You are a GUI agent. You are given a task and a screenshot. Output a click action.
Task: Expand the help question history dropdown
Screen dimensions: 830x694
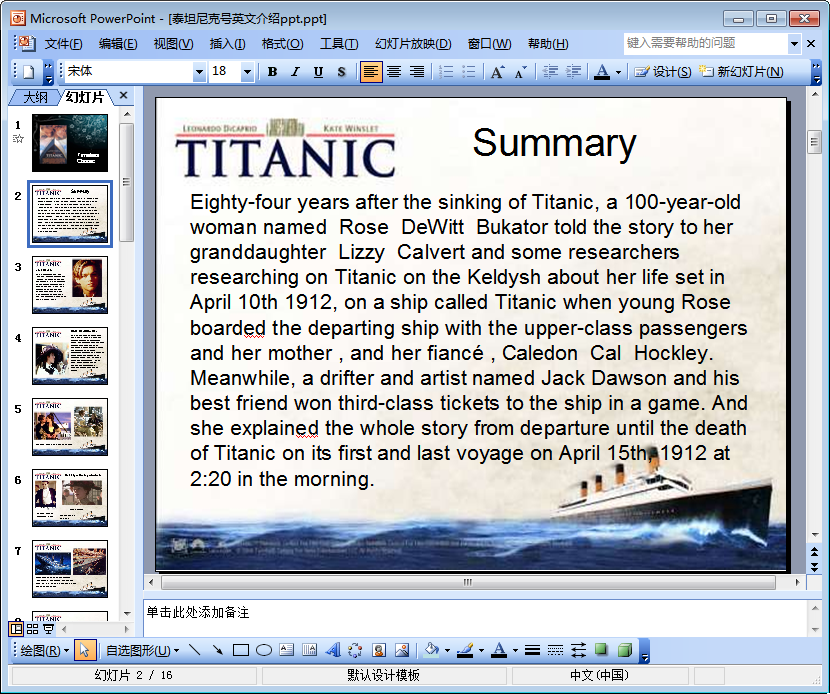pyautogui.click(x=794, y=43)
